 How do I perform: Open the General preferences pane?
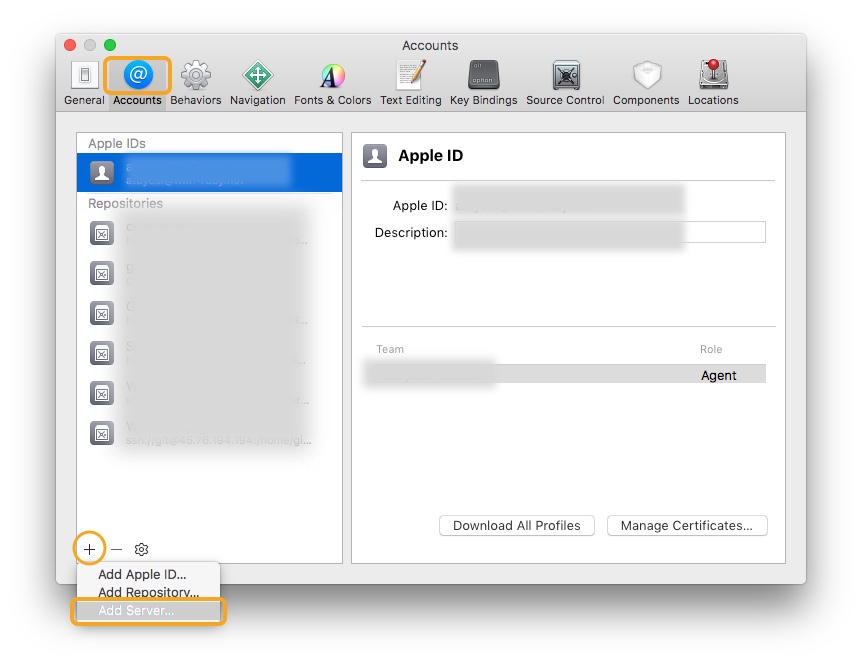85,83
